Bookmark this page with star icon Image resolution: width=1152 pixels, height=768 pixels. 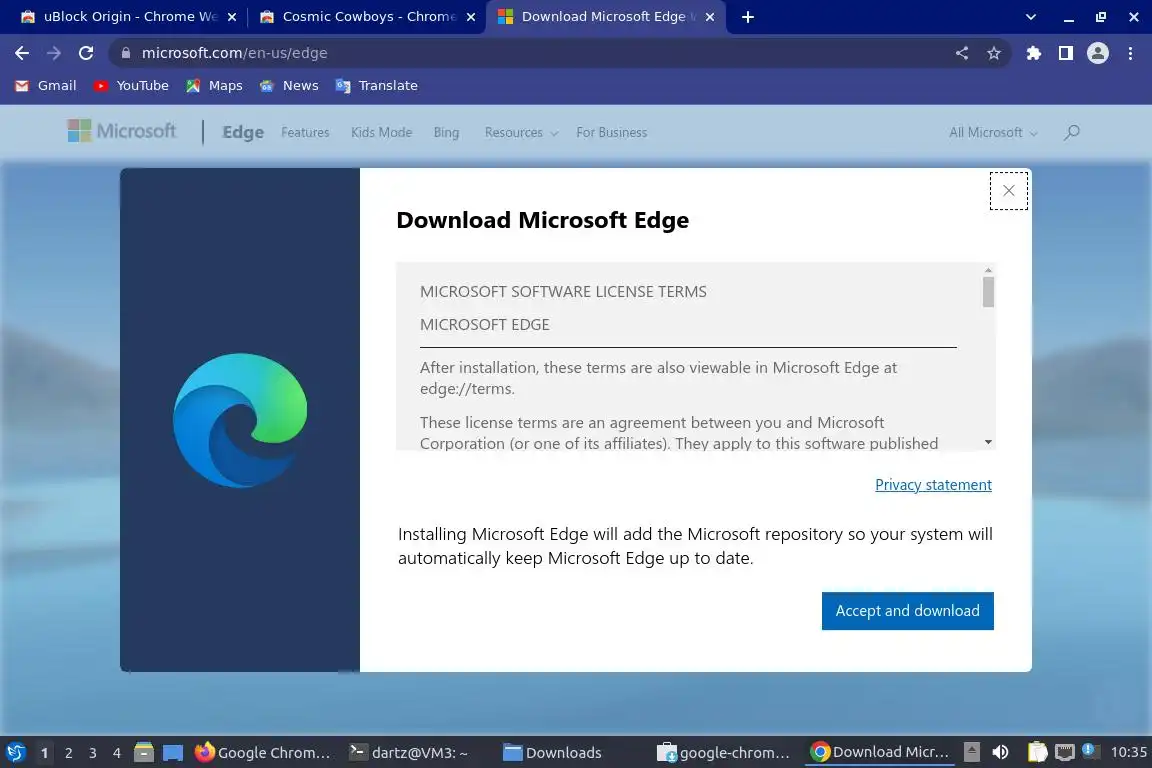(994, 53)
